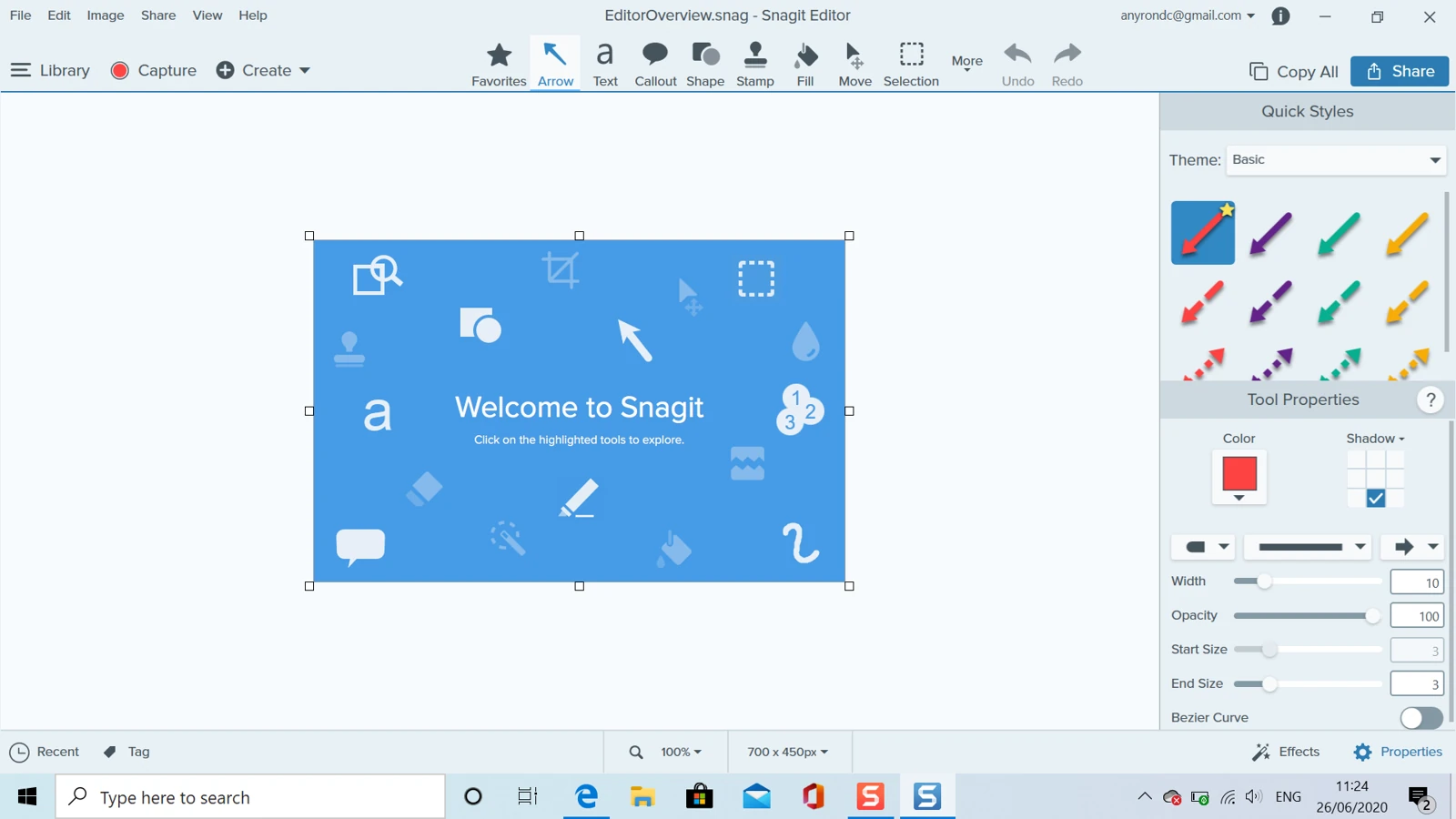The height and width of the screenshot is (819, 1456).
Task: Click the Share button
Action: pyautogui.click(x=1400, y=71)
